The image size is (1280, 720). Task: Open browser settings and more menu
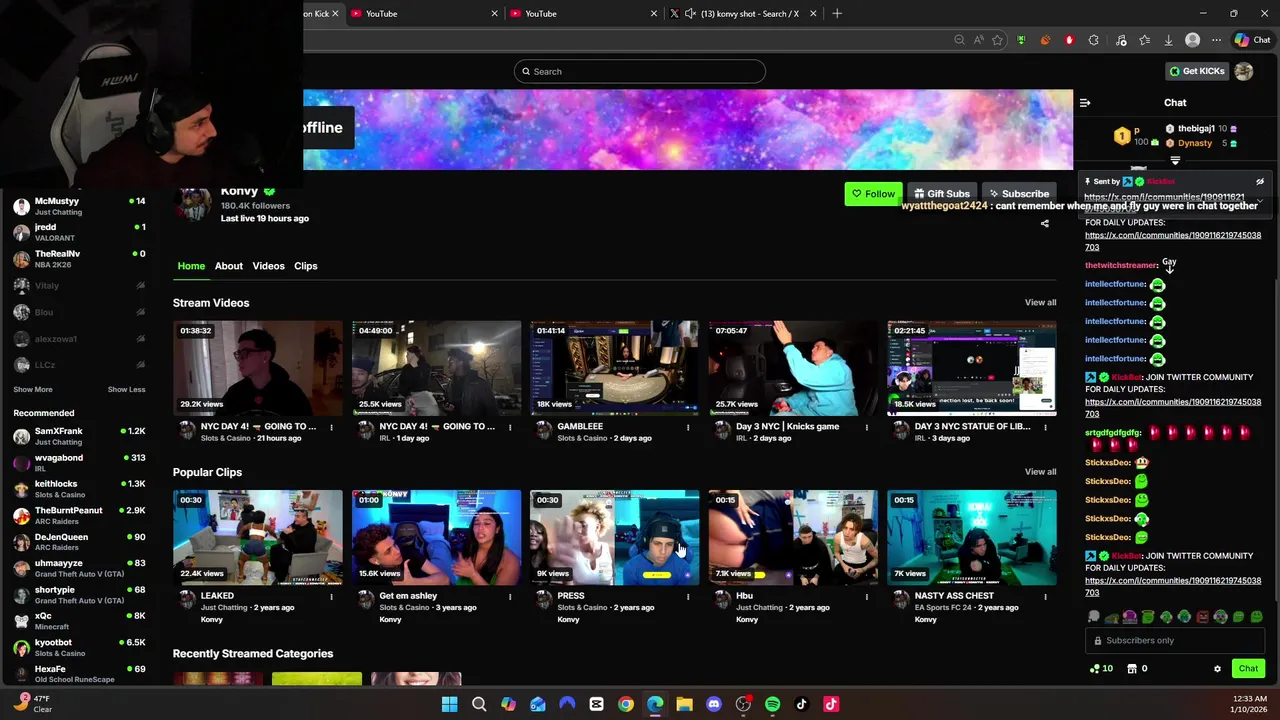click(x=1216, y=40)
